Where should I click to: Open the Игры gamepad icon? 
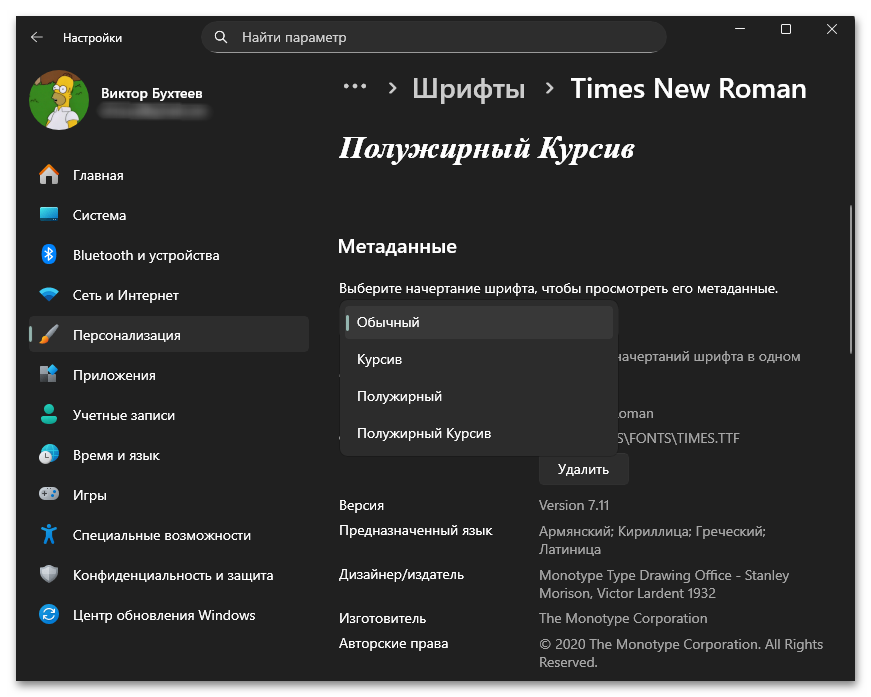tap(47, 494)
